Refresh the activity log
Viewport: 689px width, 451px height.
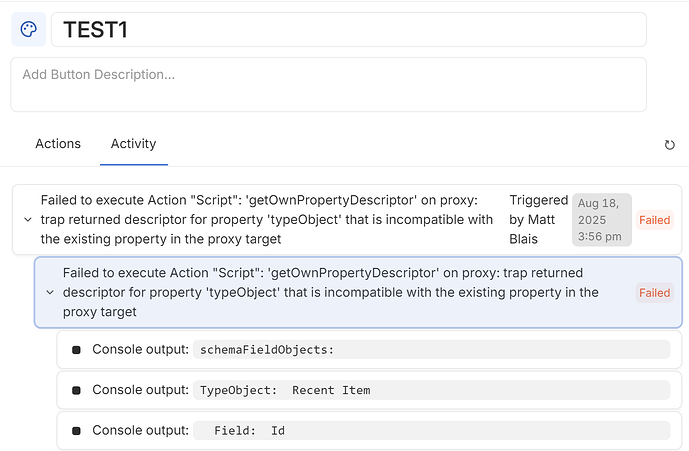(x=670, y=145)
